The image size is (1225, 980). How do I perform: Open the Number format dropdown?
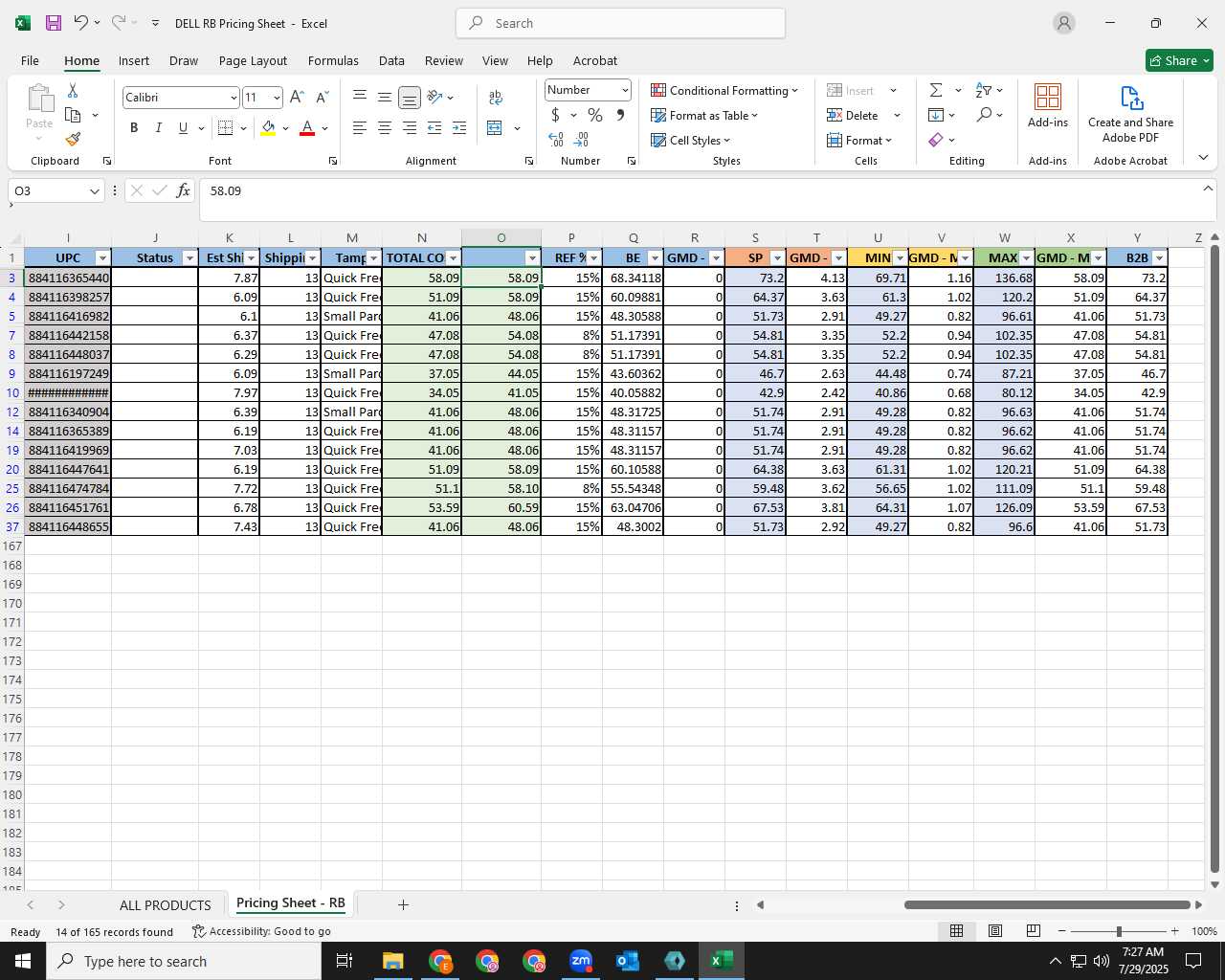(x=625, y=90)
